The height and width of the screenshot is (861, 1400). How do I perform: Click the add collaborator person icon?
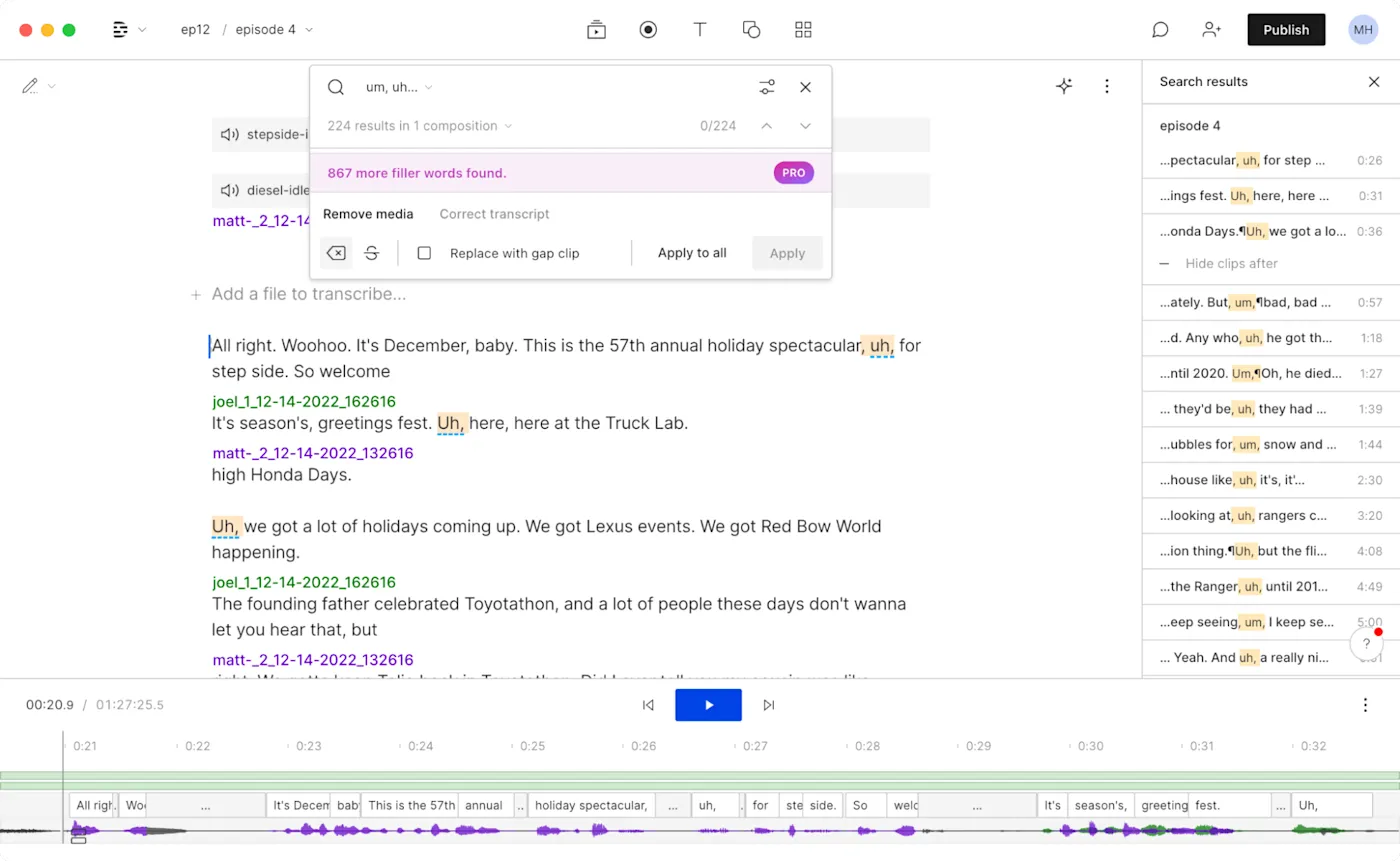point(1211,30)
